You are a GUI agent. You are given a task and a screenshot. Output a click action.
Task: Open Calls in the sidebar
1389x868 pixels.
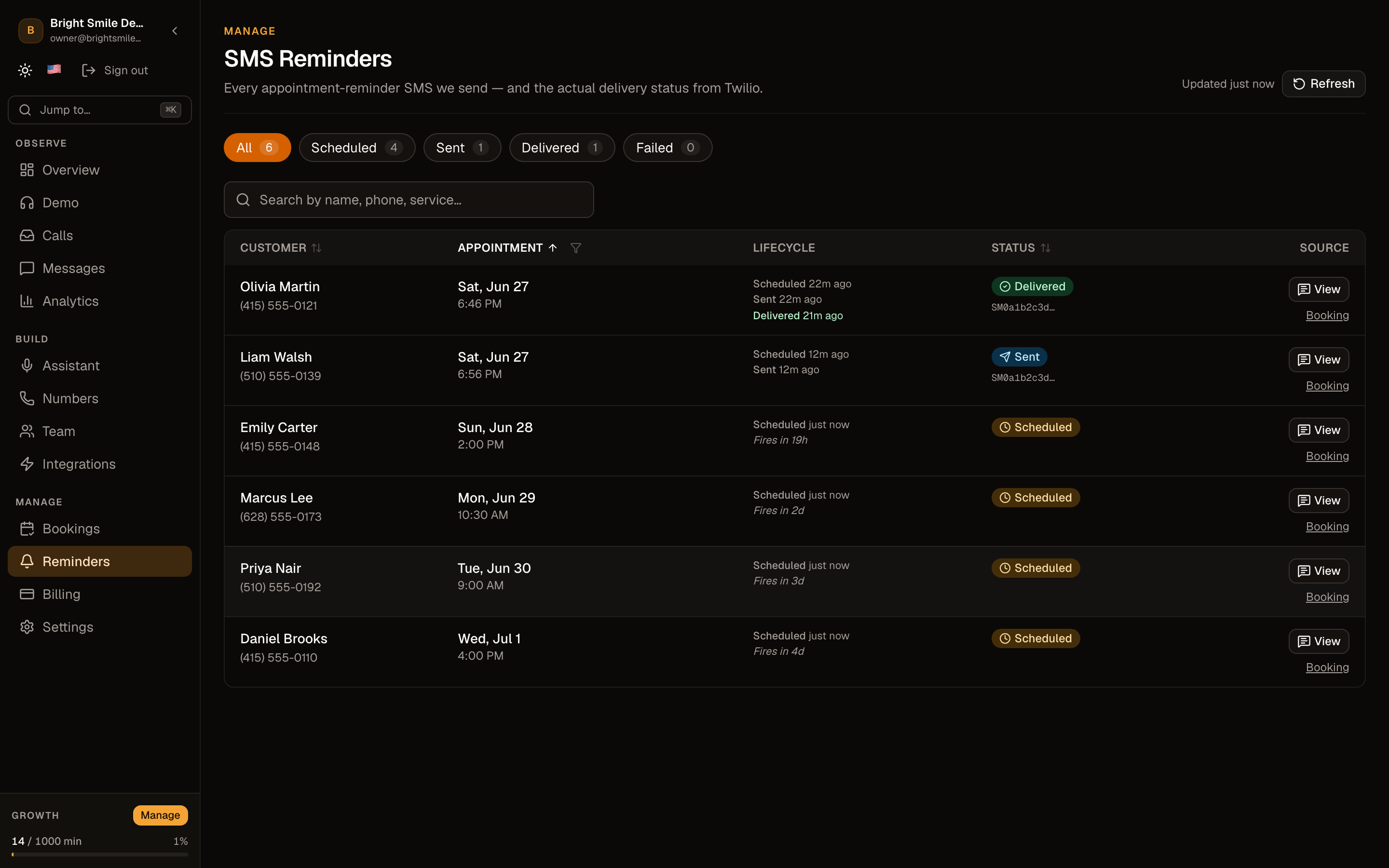(100, 235)
